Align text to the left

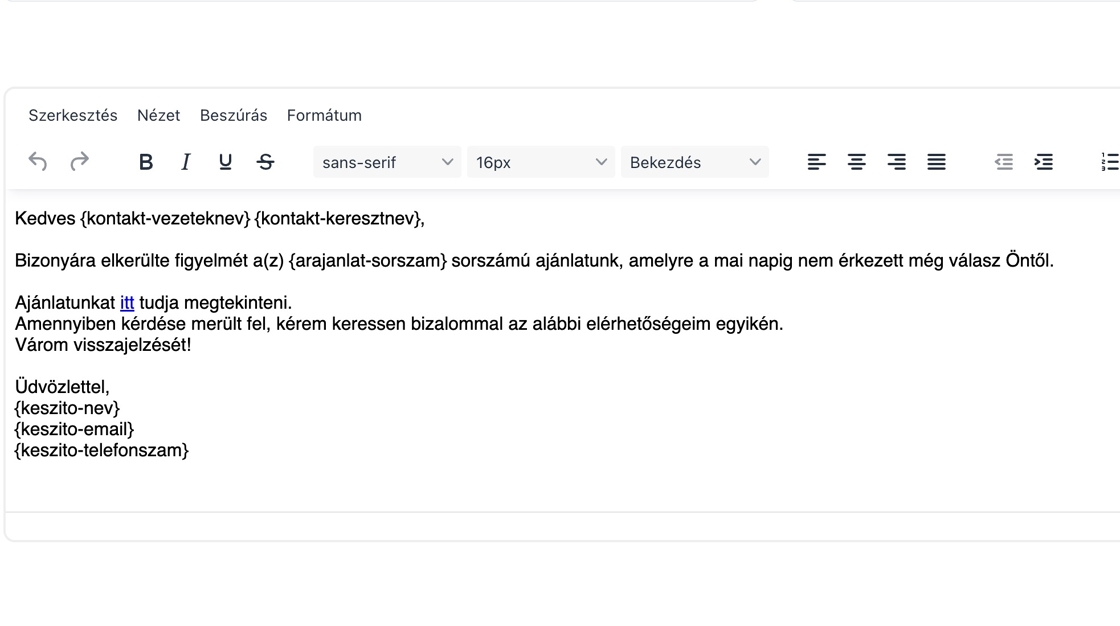click(x=817, y=162)
